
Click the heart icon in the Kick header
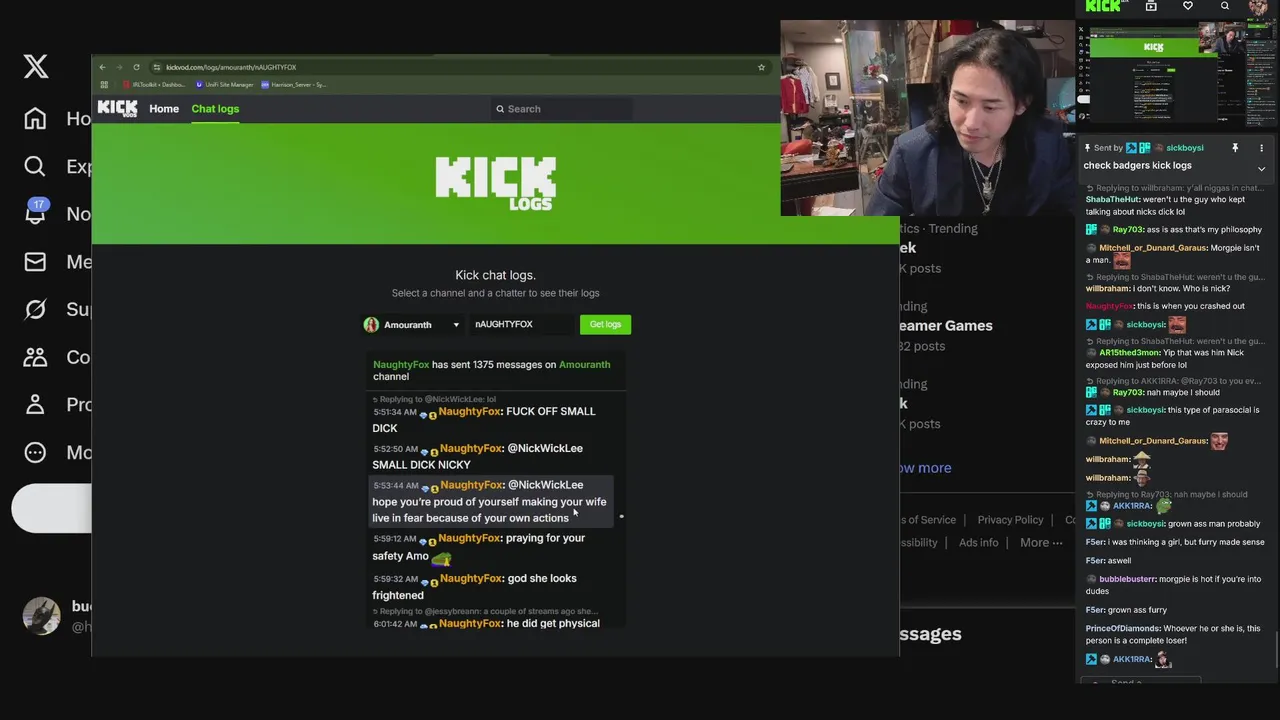[x=1188, y=6]
